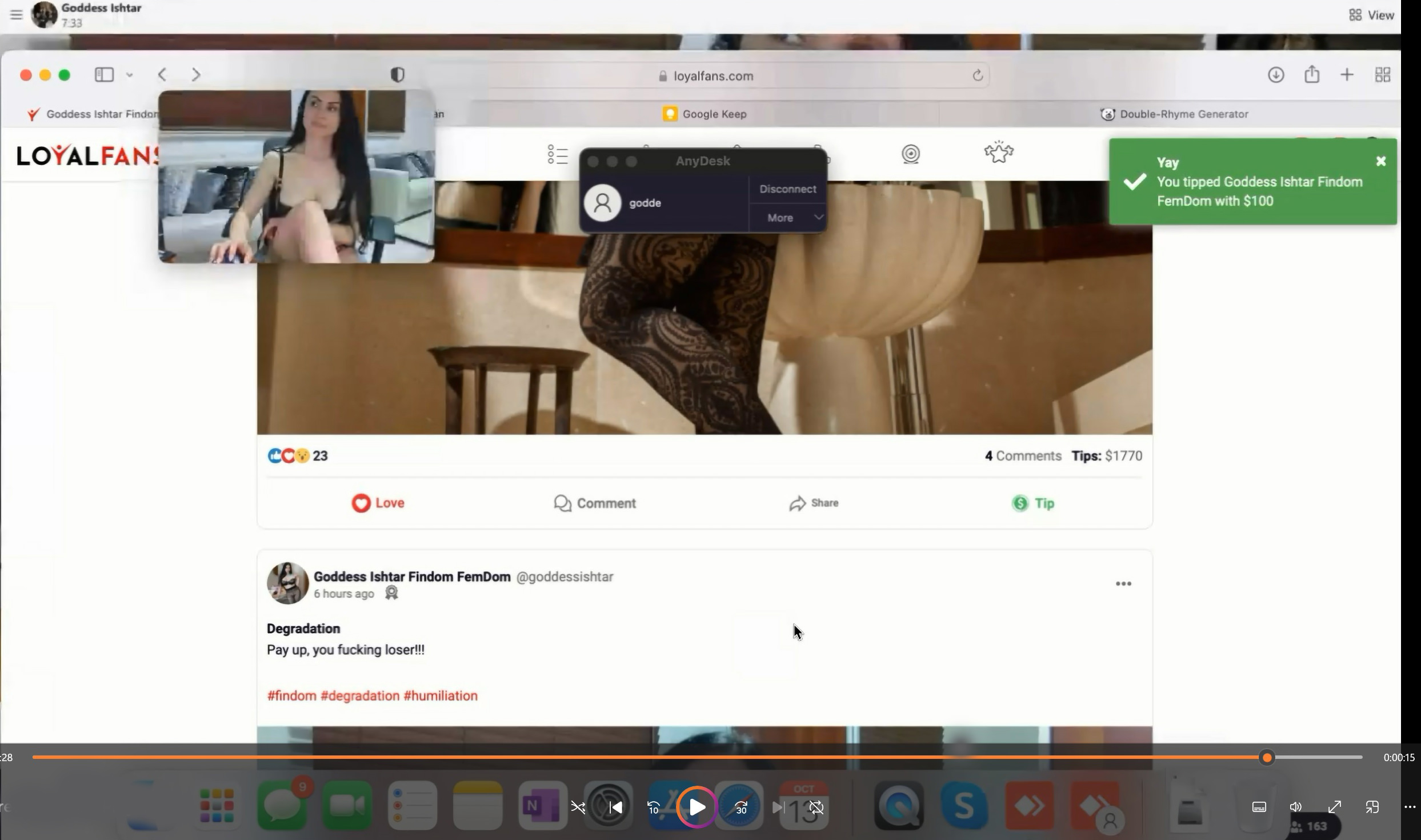Screen dimensions: 1421x840
Task: Enter fullscreen with the expand arrows
Action: tap(1334, 807)
